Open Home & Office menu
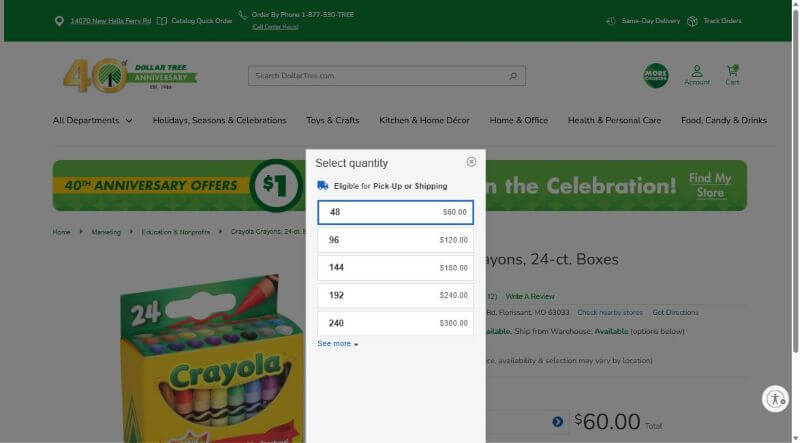 [x=518, y=120]
